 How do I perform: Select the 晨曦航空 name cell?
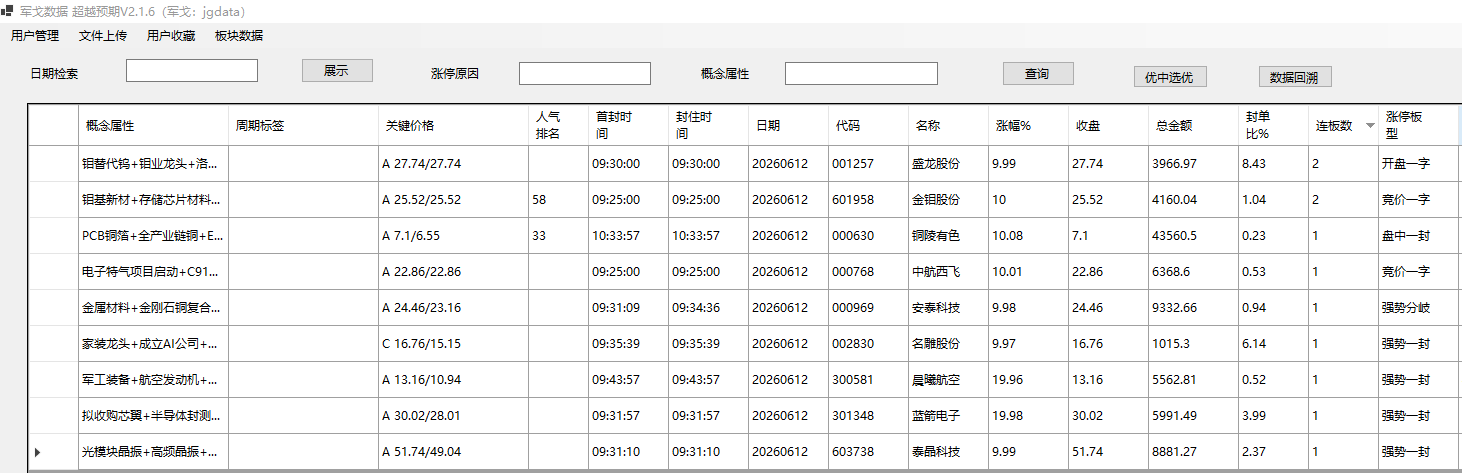[x=948, y=379]
